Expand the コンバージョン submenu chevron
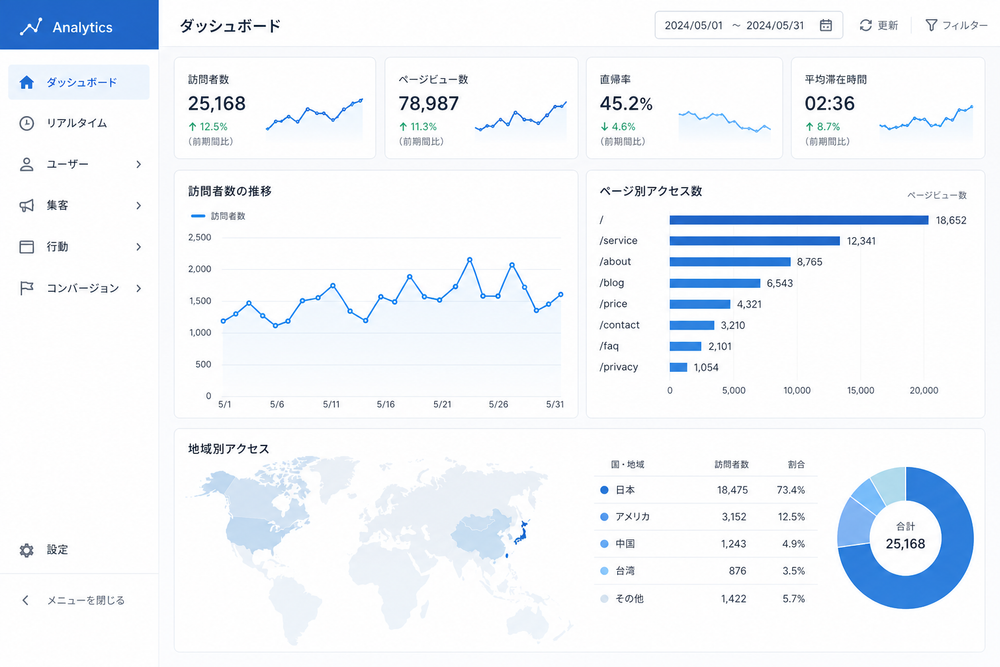Viewport: 1000px width, 667px height. click(x=138, y=288)
